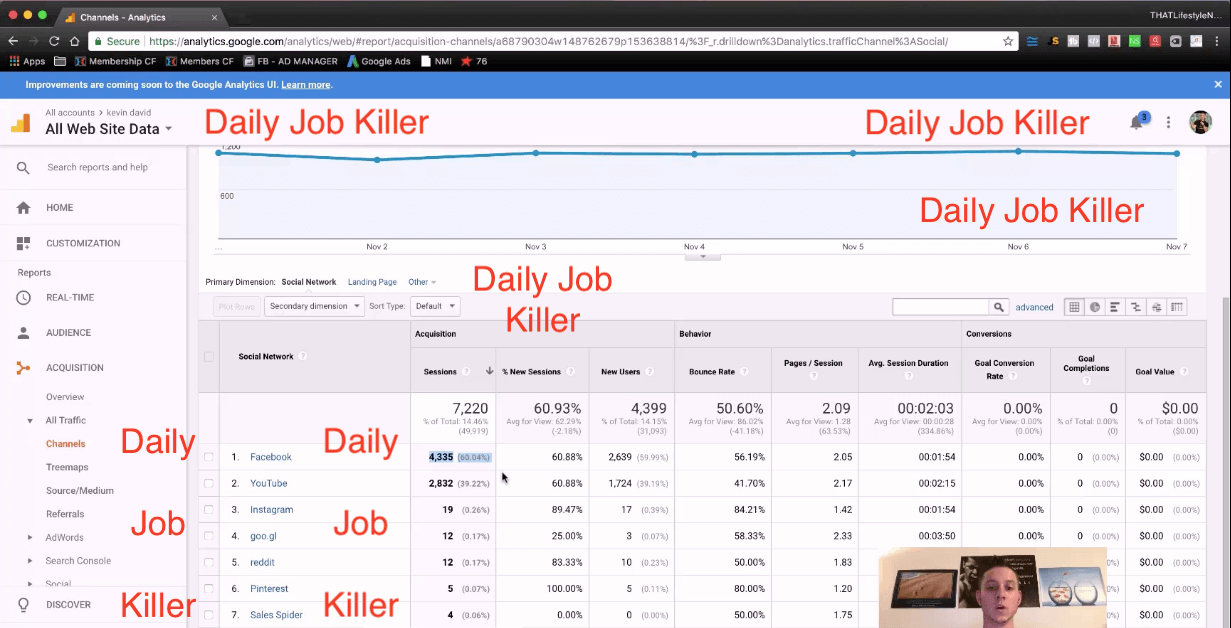Reload the page with the refresh icon
Screen dimensions: 1231x628
tap(53, 41)
